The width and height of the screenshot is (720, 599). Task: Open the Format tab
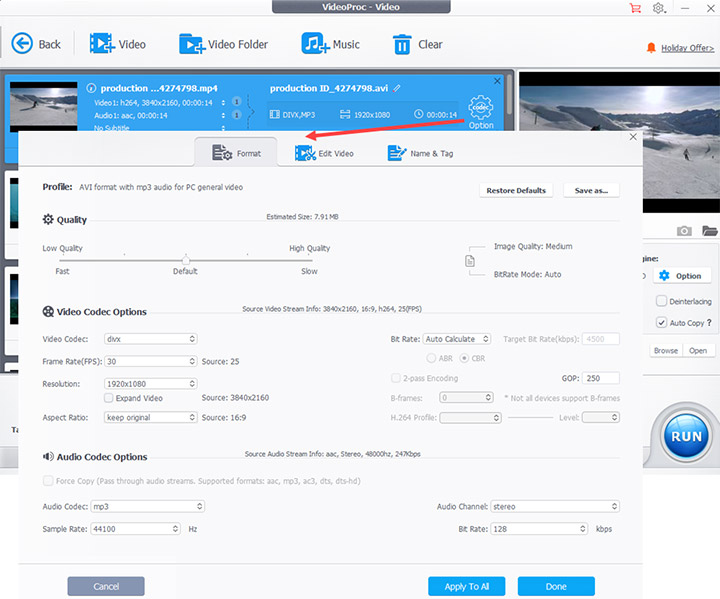236,153
